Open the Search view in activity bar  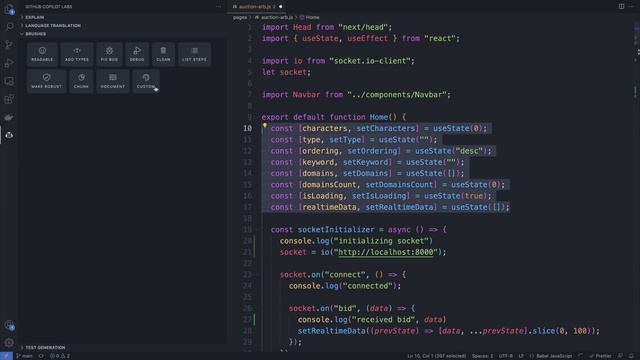pyautogui.click(x=9, y=27)
